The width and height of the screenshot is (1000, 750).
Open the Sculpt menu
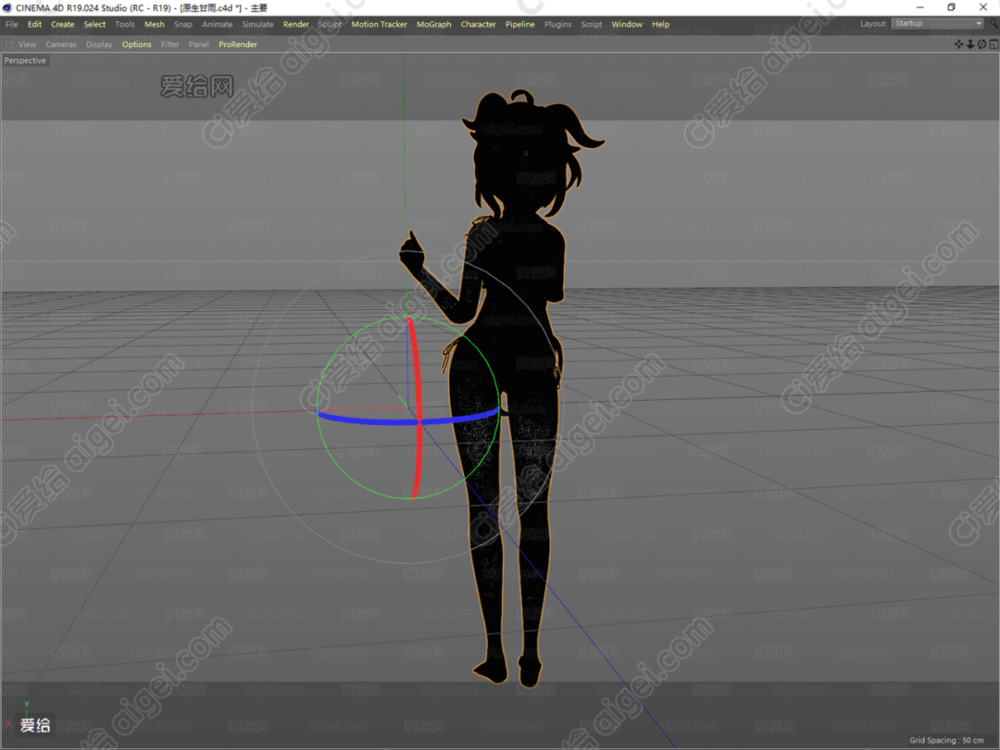(x=330, y=24)
